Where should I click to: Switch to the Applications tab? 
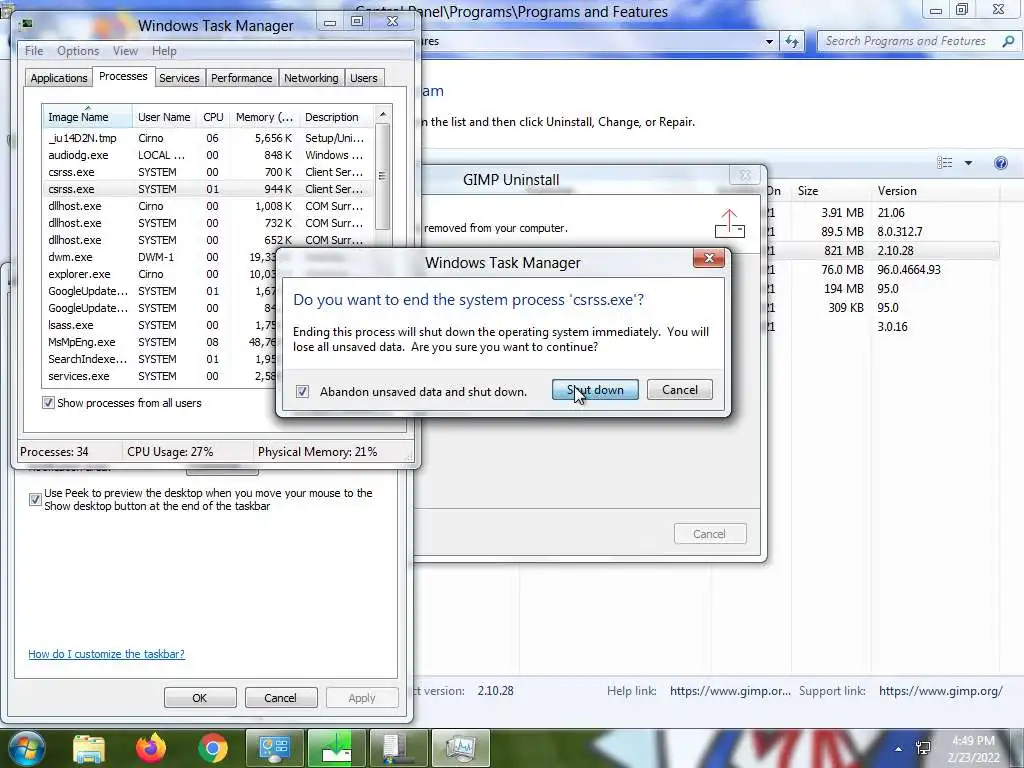tap(59, 78)
